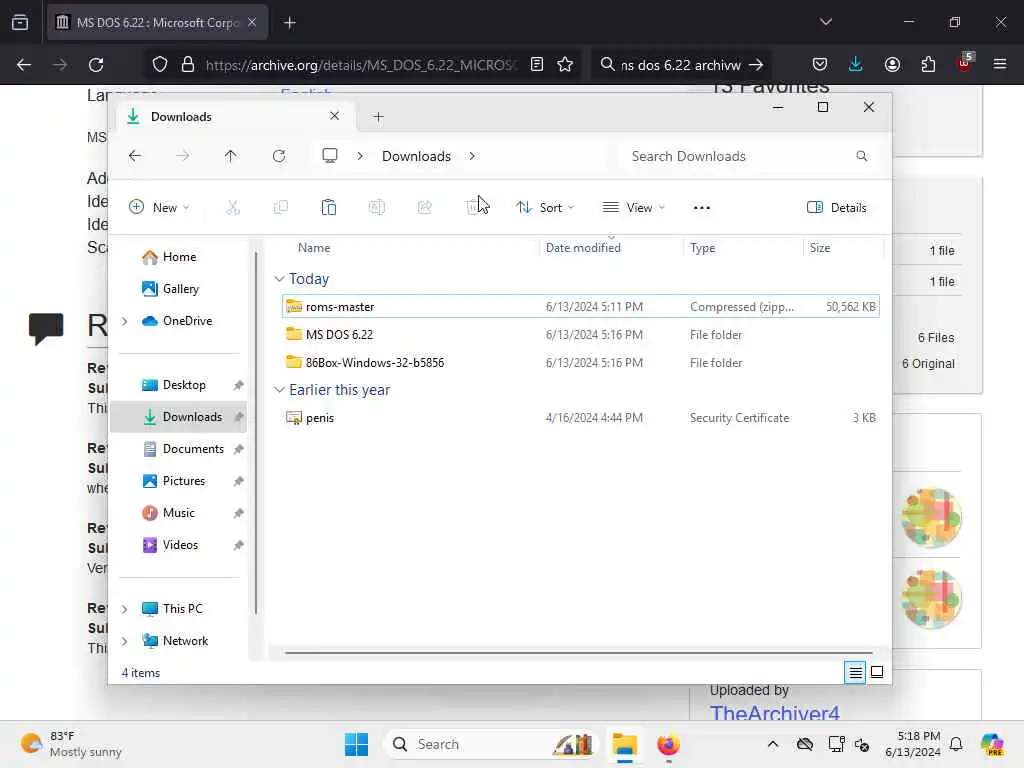
Task: Collapse the Today group
Action: click(x=279, y=279)
